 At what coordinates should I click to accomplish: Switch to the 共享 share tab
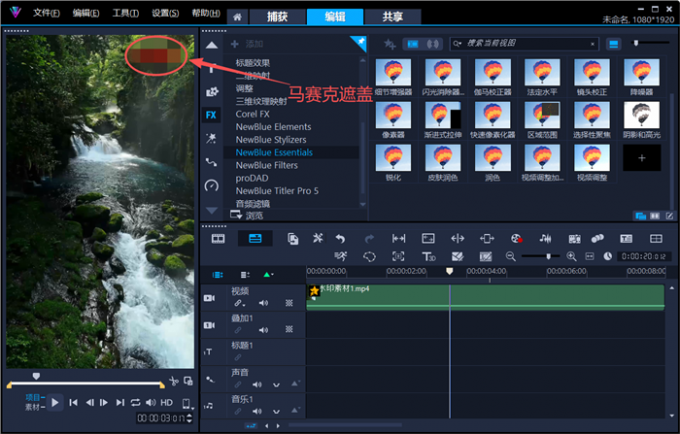click(392, 17)
